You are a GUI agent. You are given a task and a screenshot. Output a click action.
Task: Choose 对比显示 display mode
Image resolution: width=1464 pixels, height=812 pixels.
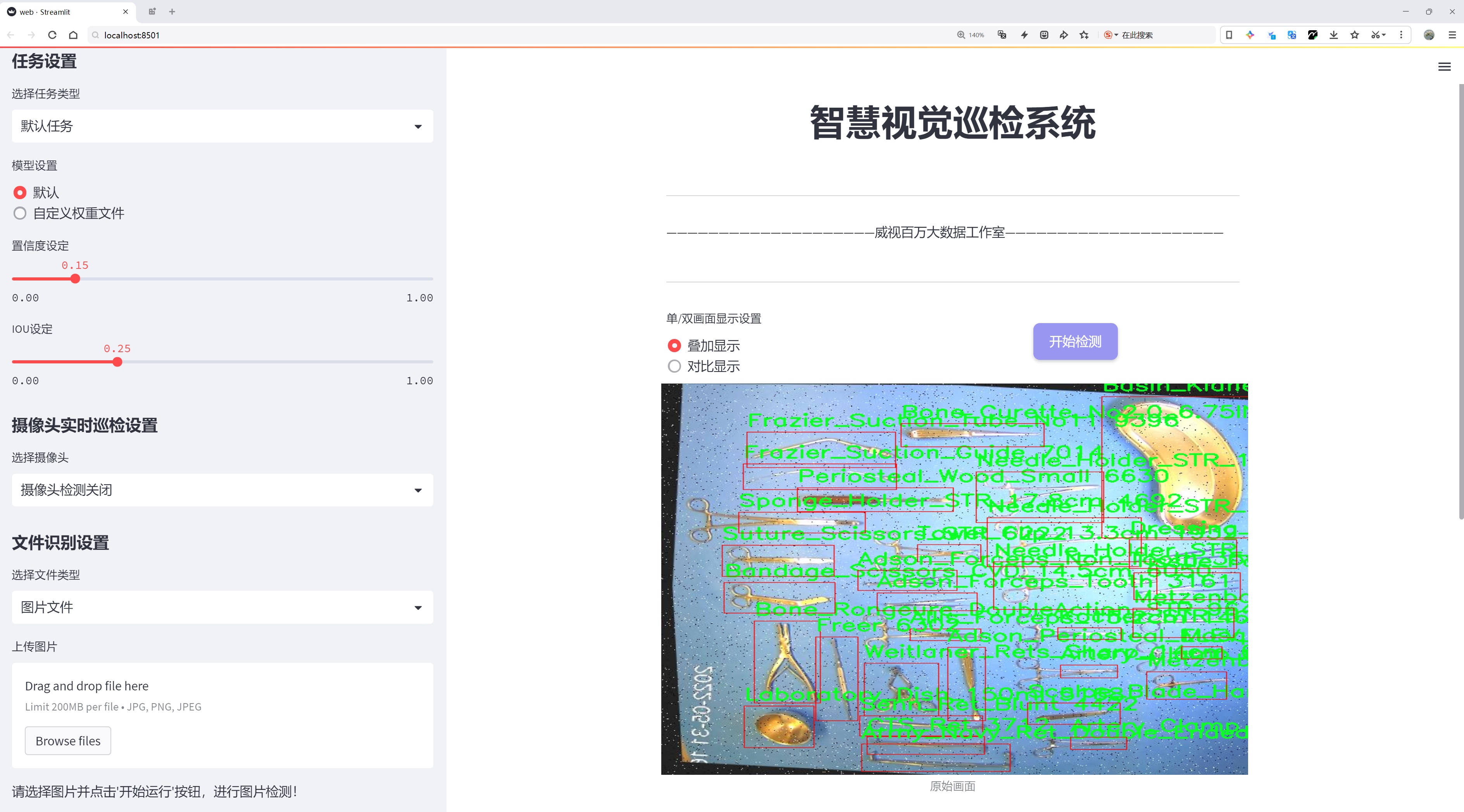coord(674,366)
